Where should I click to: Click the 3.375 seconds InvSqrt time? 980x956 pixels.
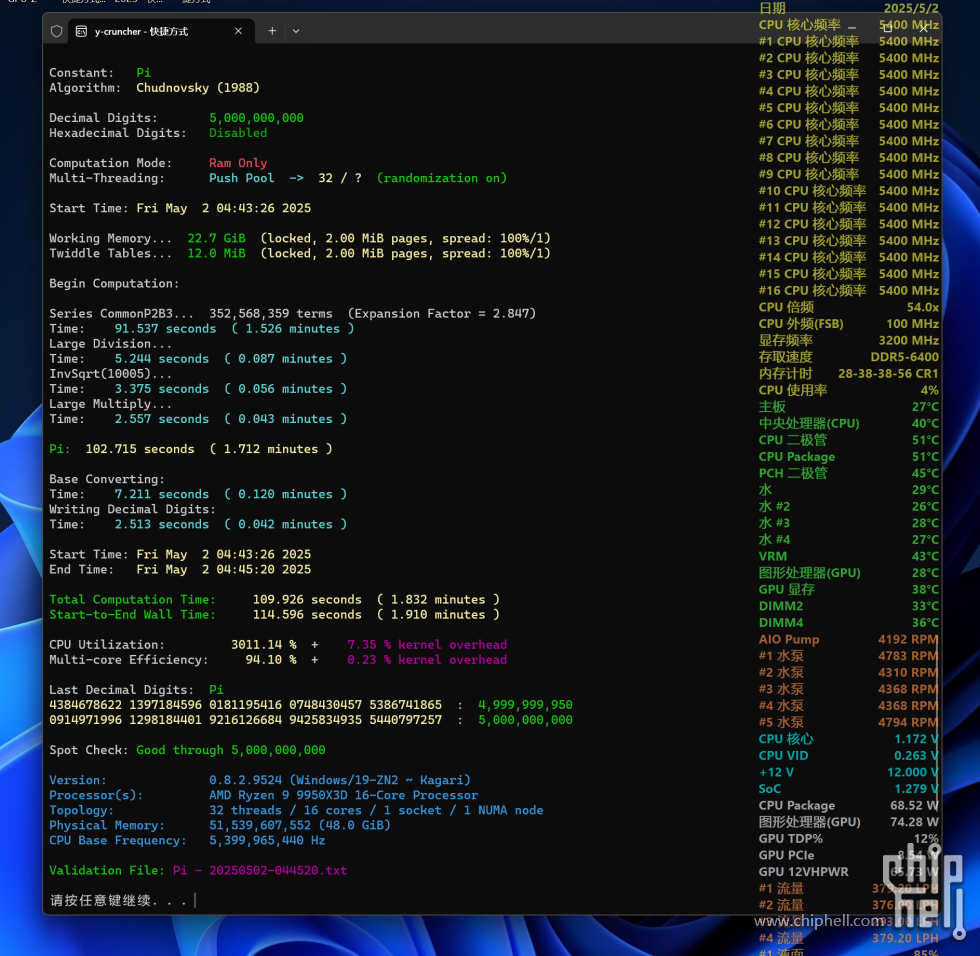coord(161,389)
